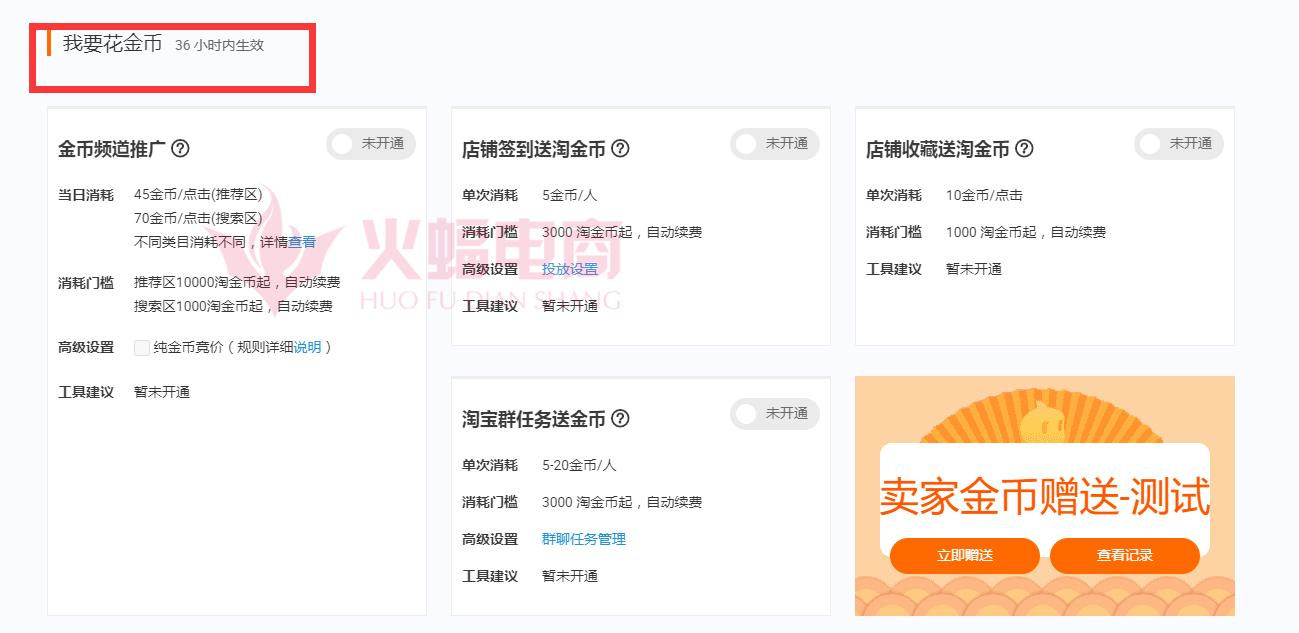1299x633 pixels.
Task: Click the 金币频道推广 card title
Action: (x=112, y=146)
